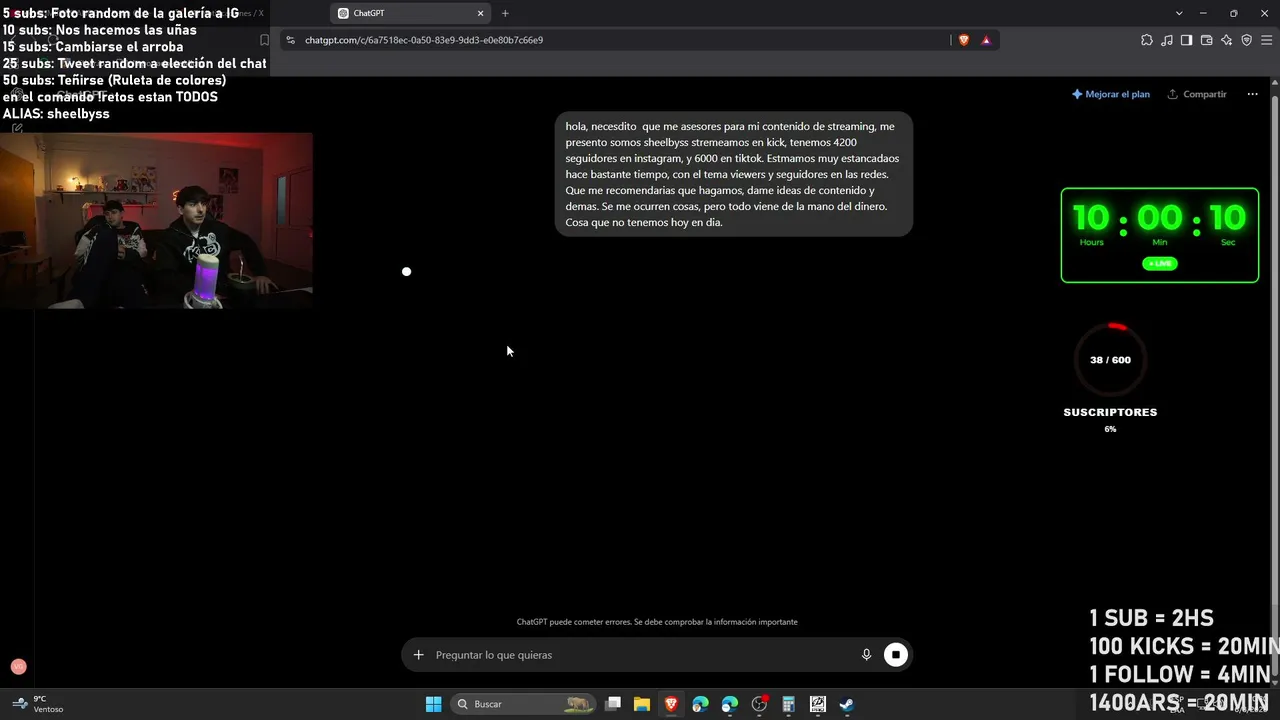
Task: Click the webcam overlay thumbnail
Action: click(x=156, y=220)
